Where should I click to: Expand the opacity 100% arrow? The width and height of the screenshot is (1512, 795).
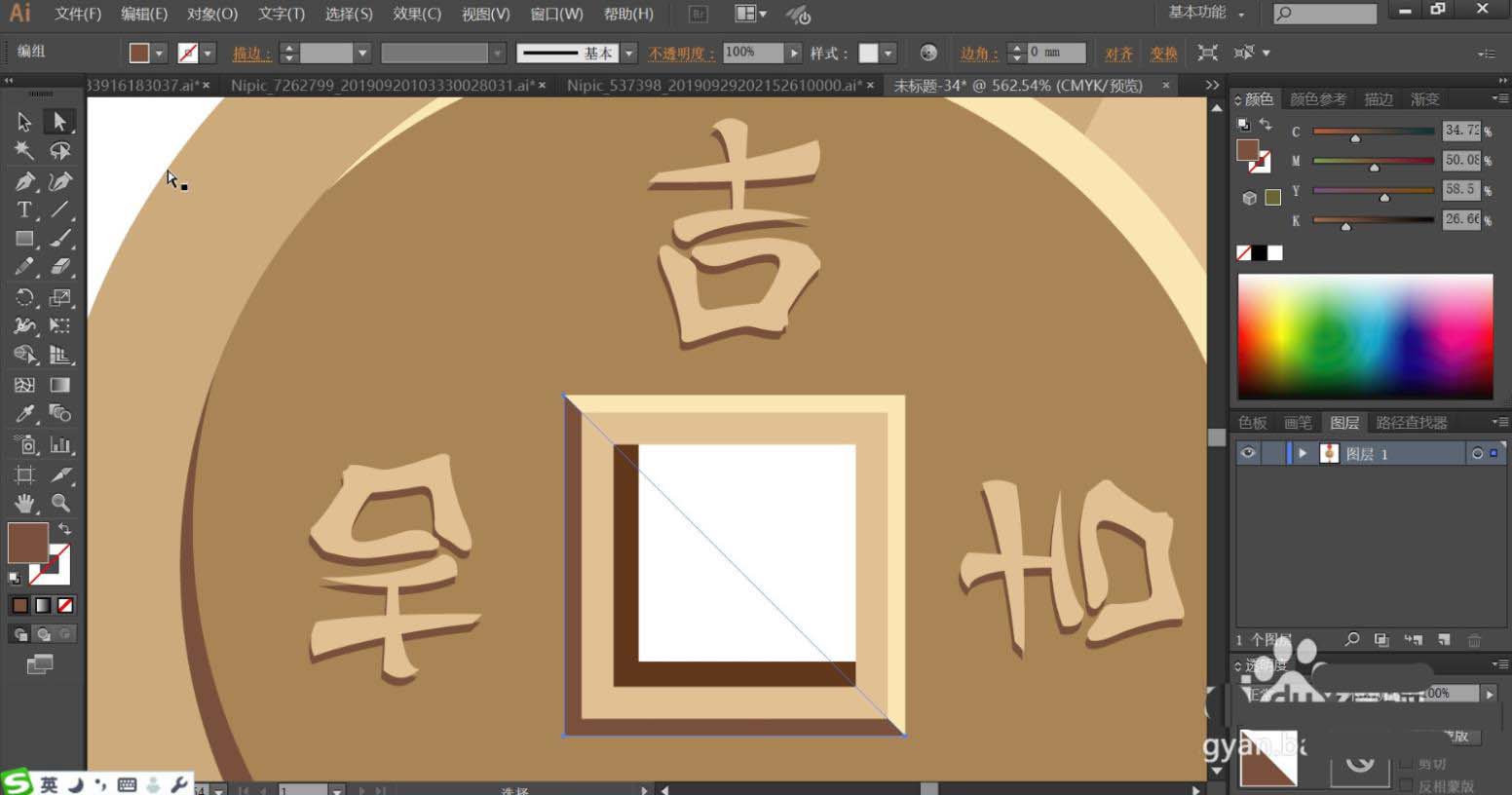click(795, 54)
